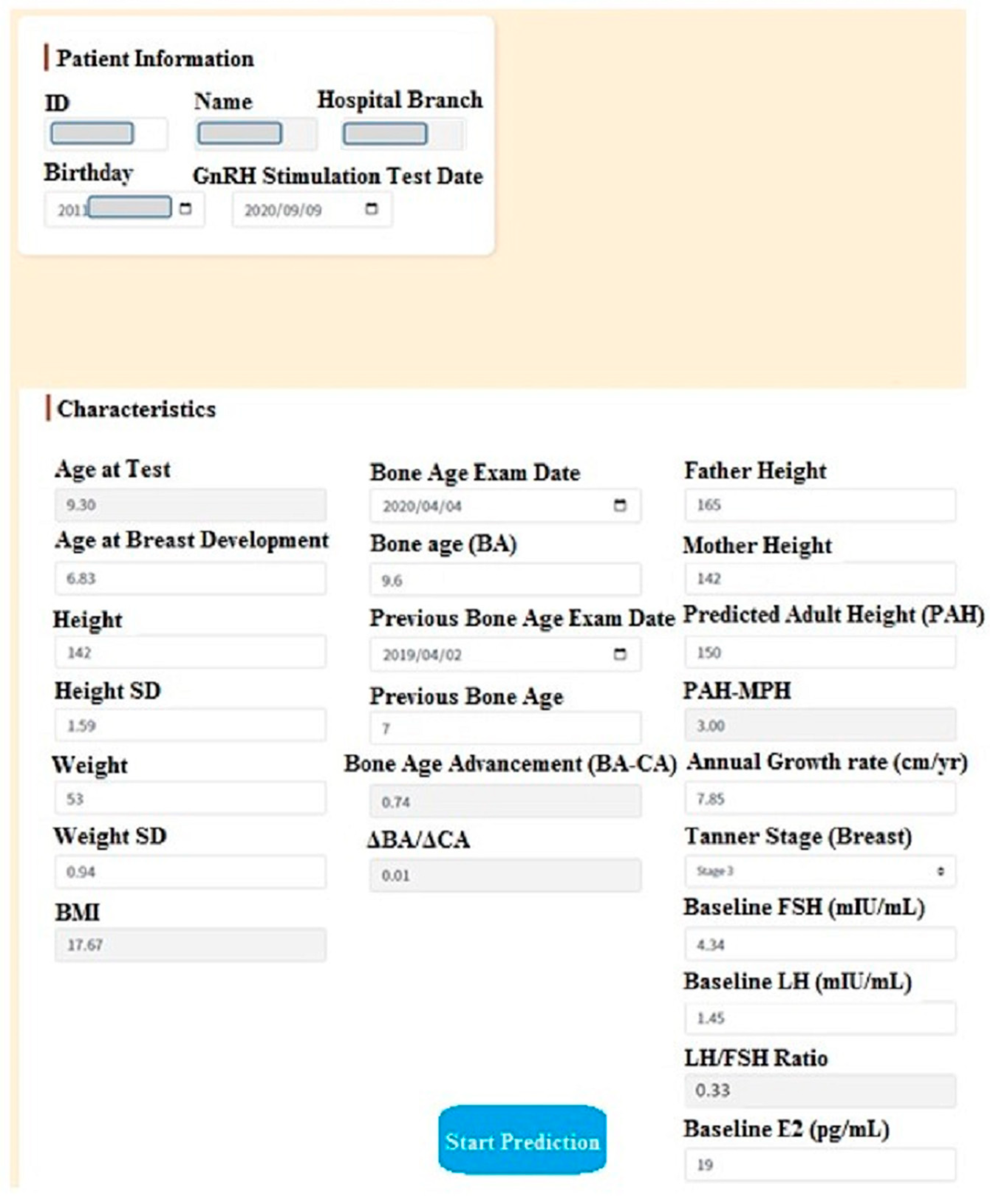Click the Baseline FSH input field
This screenshot has width=990, height=1204.
(x=819, y=945)
